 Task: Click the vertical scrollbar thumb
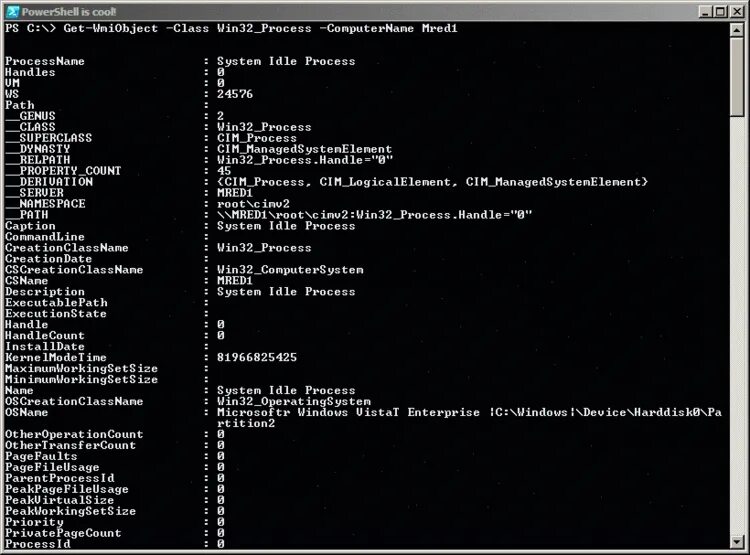[x=737, y=77]
